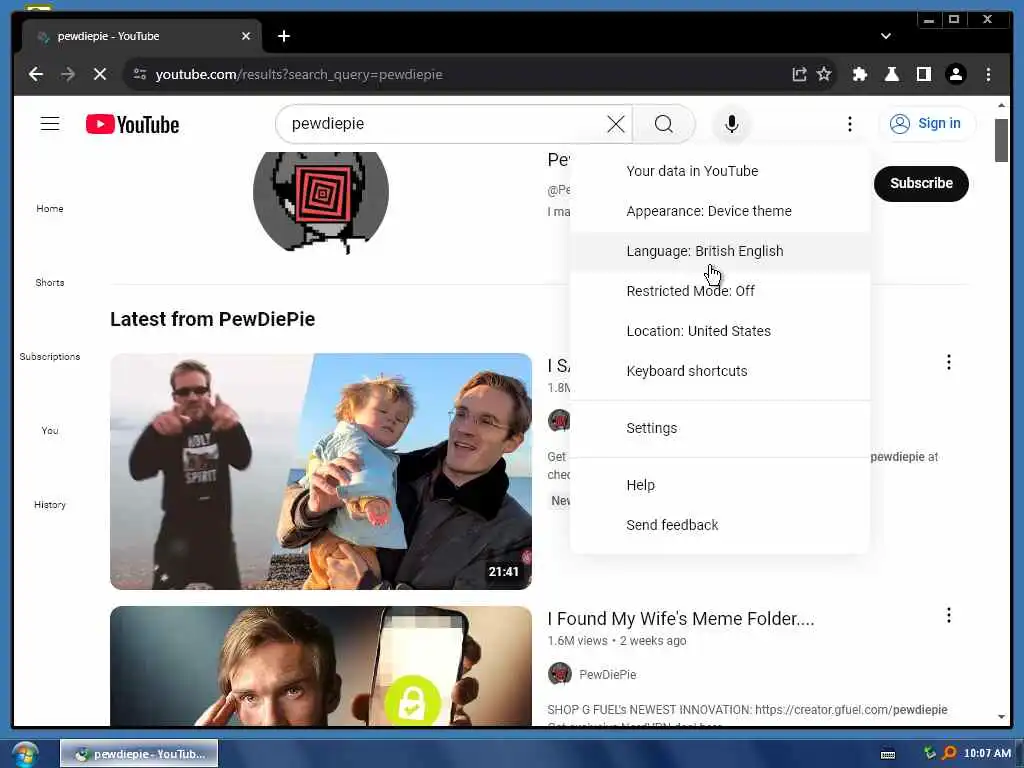Image resolution: width=1024 pixels, height=768 pixels.
Task: Clear the search box with the X icon
Action: point(615,123)
